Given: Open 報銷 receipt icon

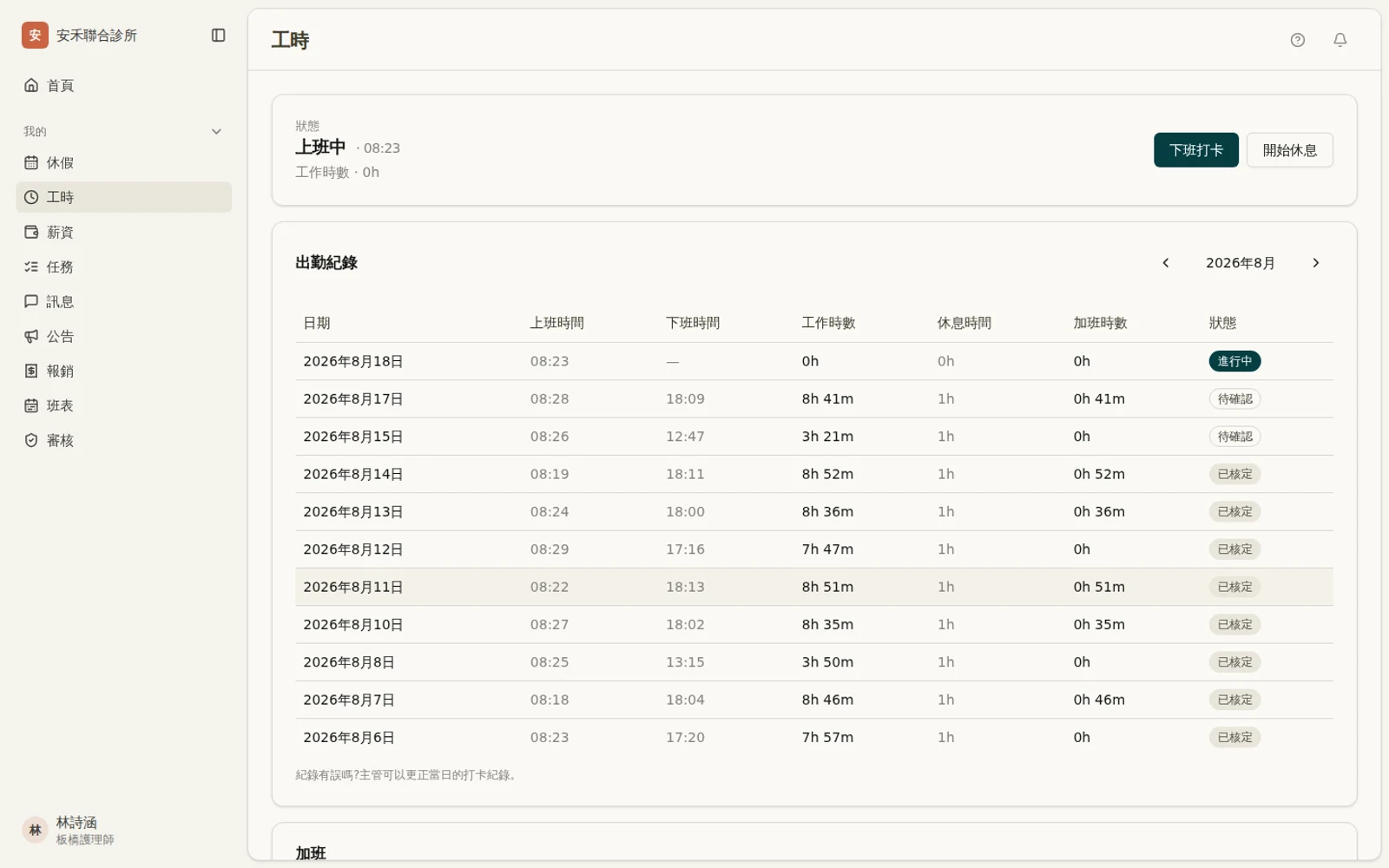Looking at the screenshot, I should [31, 371].
